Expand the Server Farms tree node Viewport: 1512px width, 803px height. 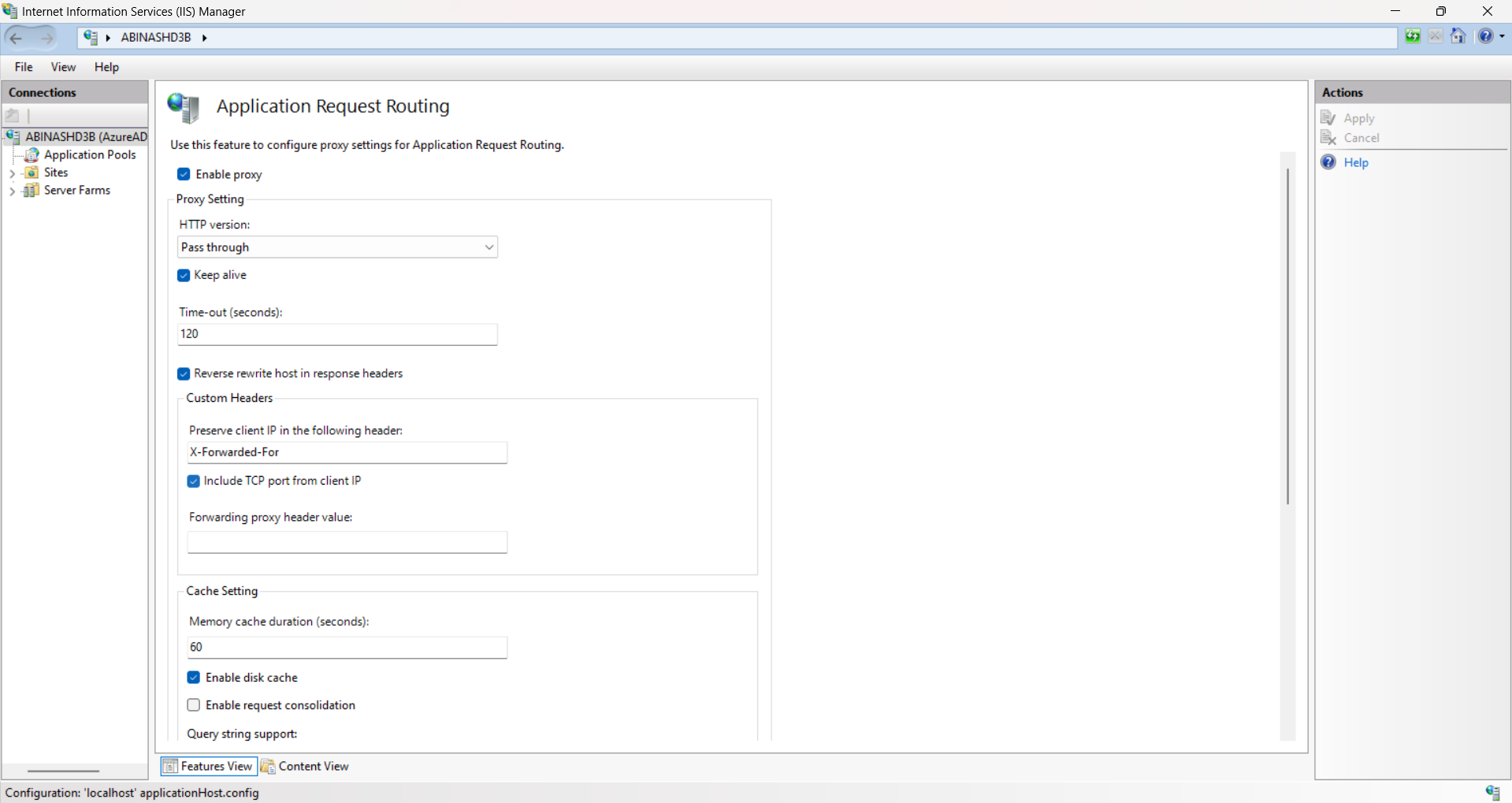click(13, 191)
